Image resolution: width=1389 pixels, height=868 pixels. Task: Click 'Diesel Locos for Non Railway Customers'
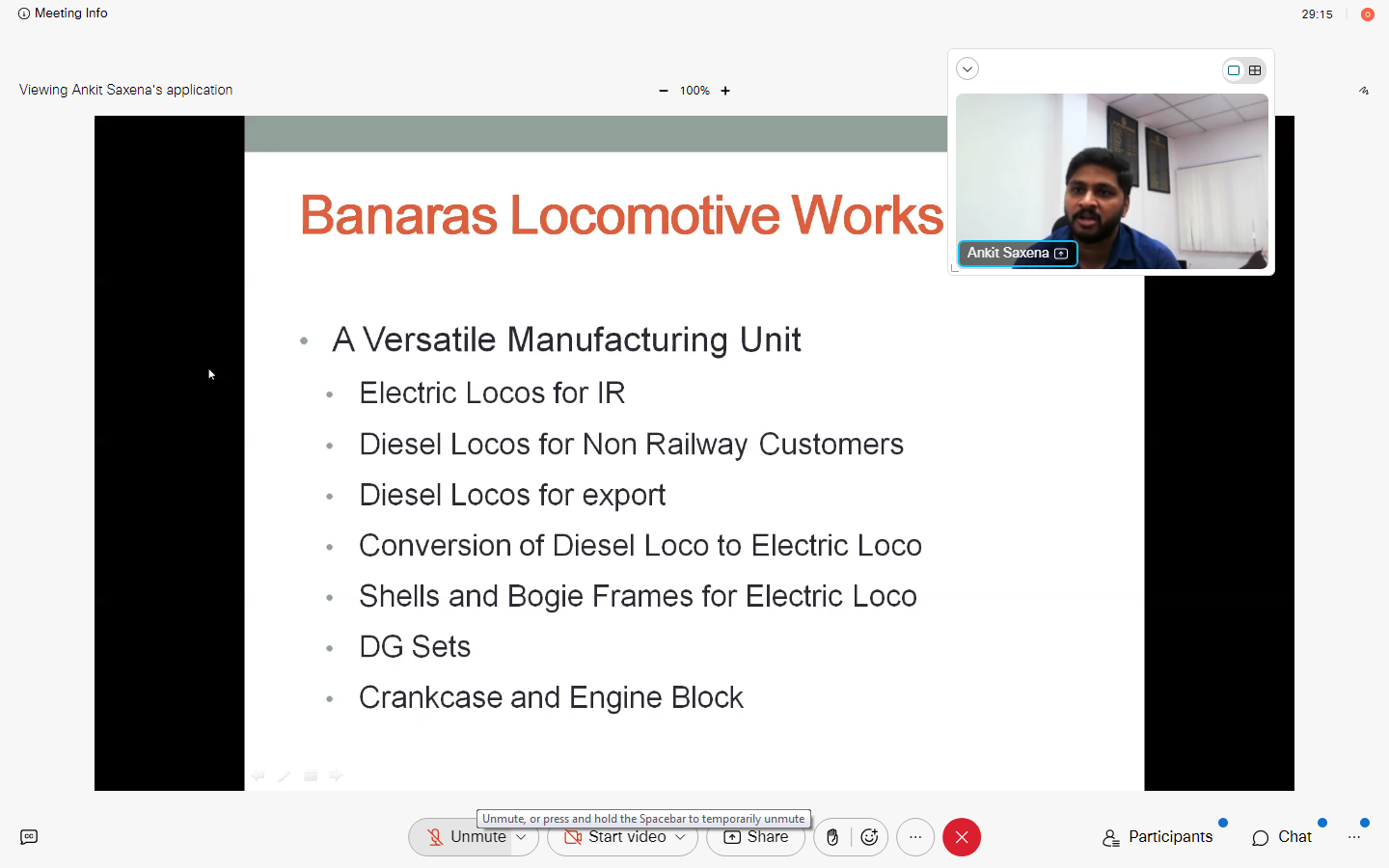point(631,444)
